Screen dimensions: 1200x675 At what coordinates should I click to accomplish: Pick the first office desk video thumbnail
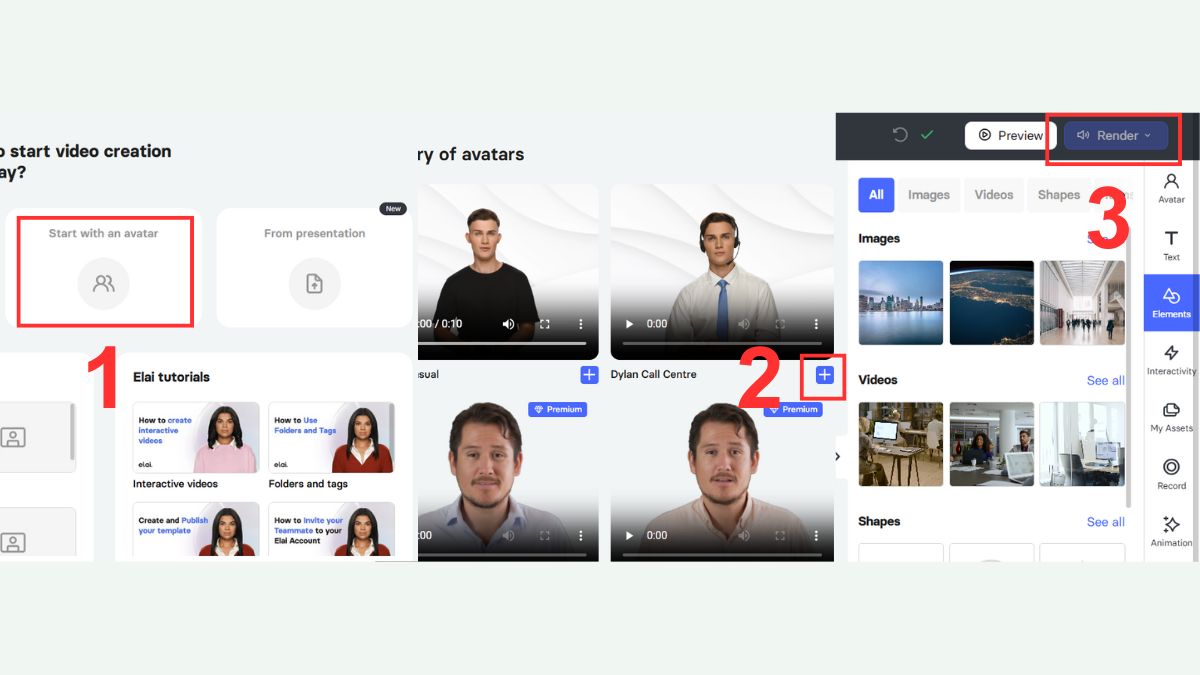coord(900,444)
